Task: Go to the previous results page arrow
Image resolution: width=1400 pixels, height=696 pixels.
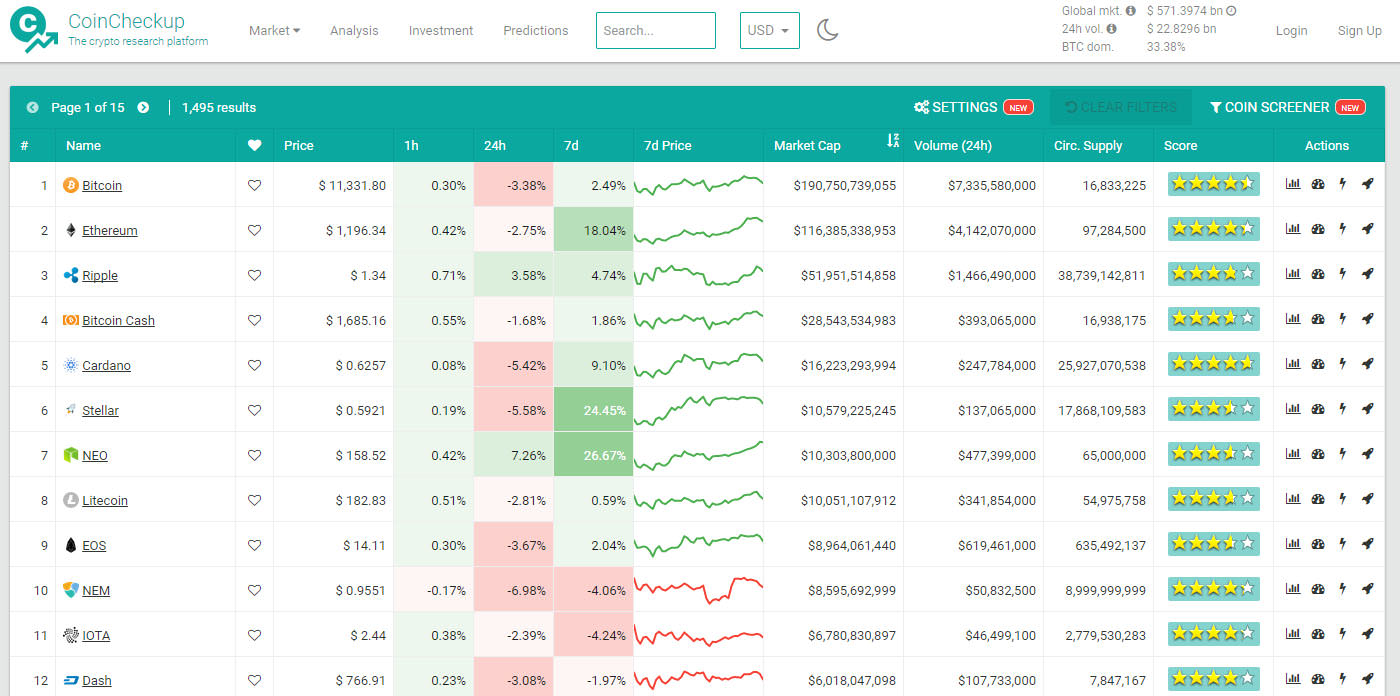Action: 33,107
